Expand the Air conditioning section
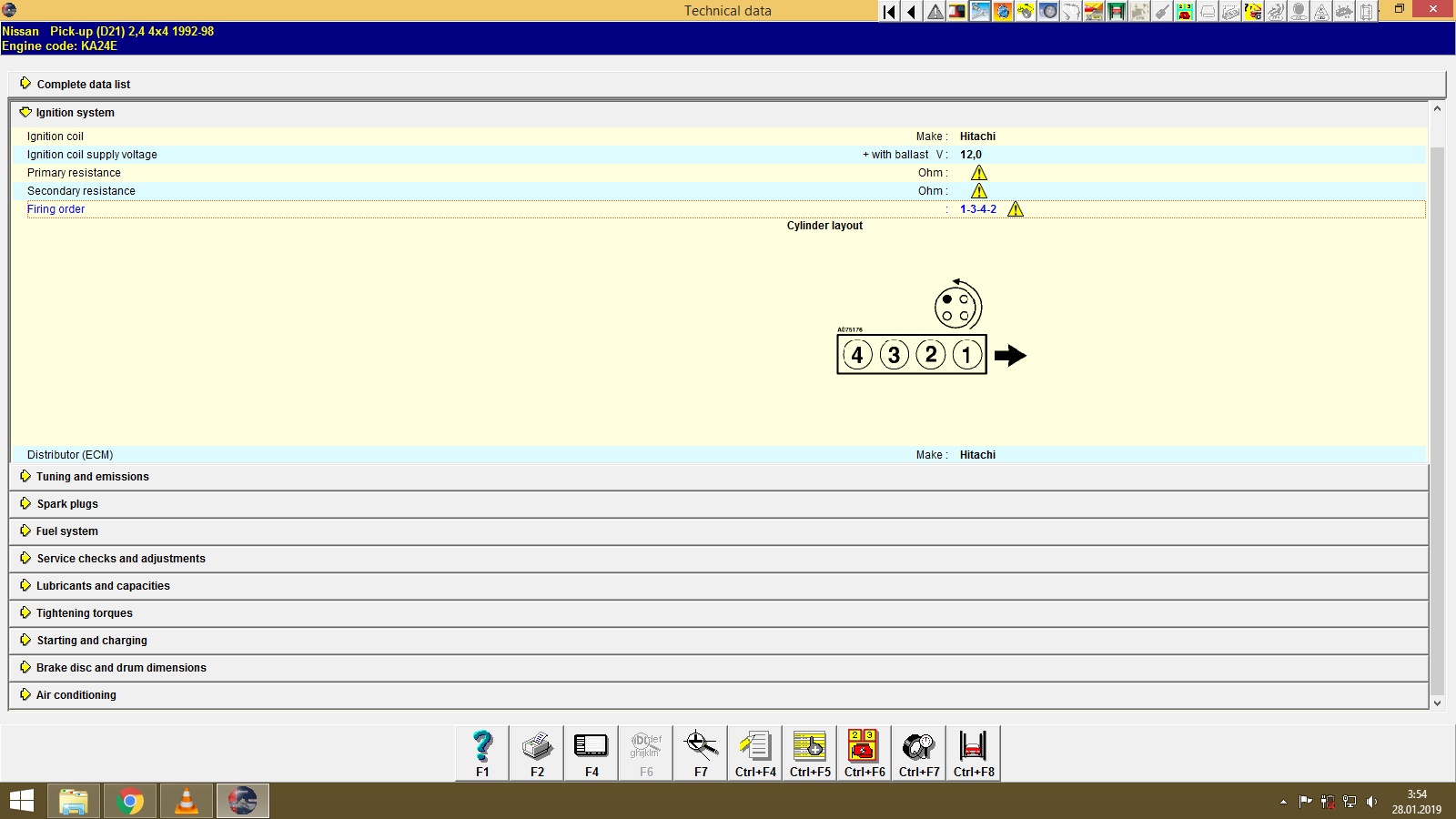Viewport: 1456px width, 819px height. click(x=76, y=694)
